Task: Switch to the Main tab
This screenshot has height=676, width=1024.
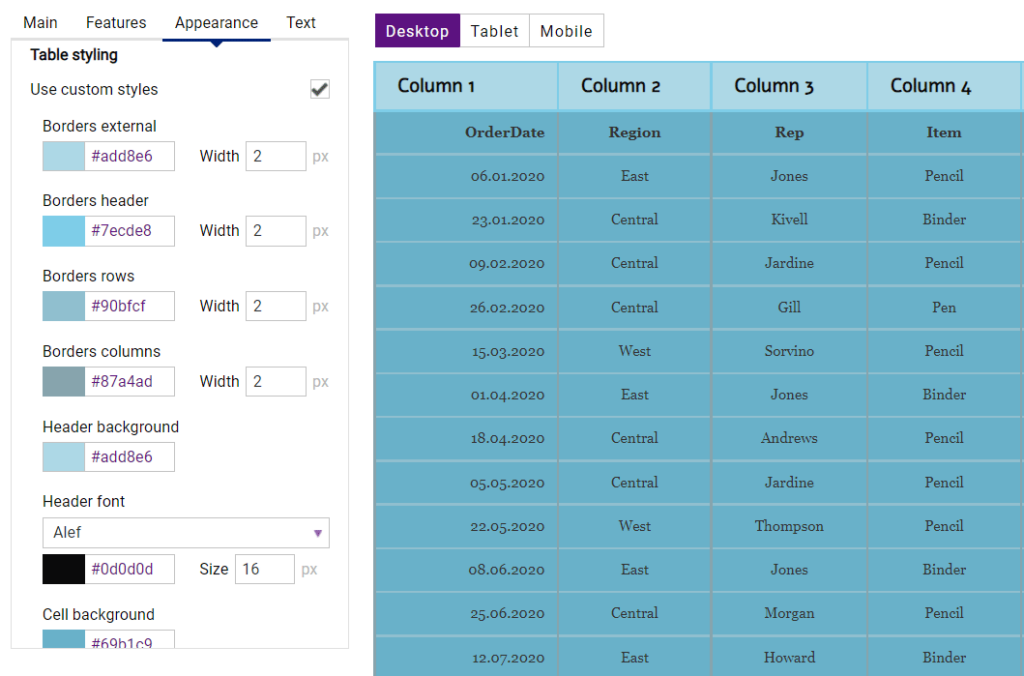Action: click(40, 22)
